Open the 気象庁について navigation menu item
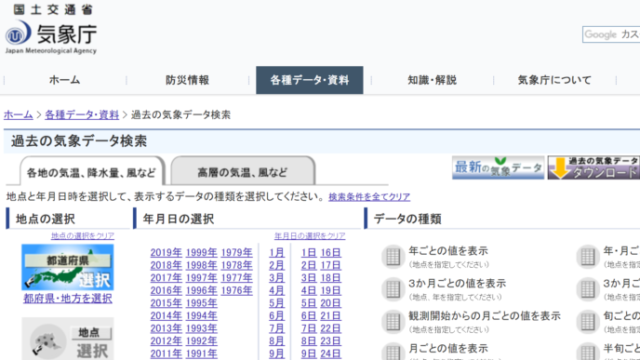This screenshot has height=360, width=640. (555, 80)
